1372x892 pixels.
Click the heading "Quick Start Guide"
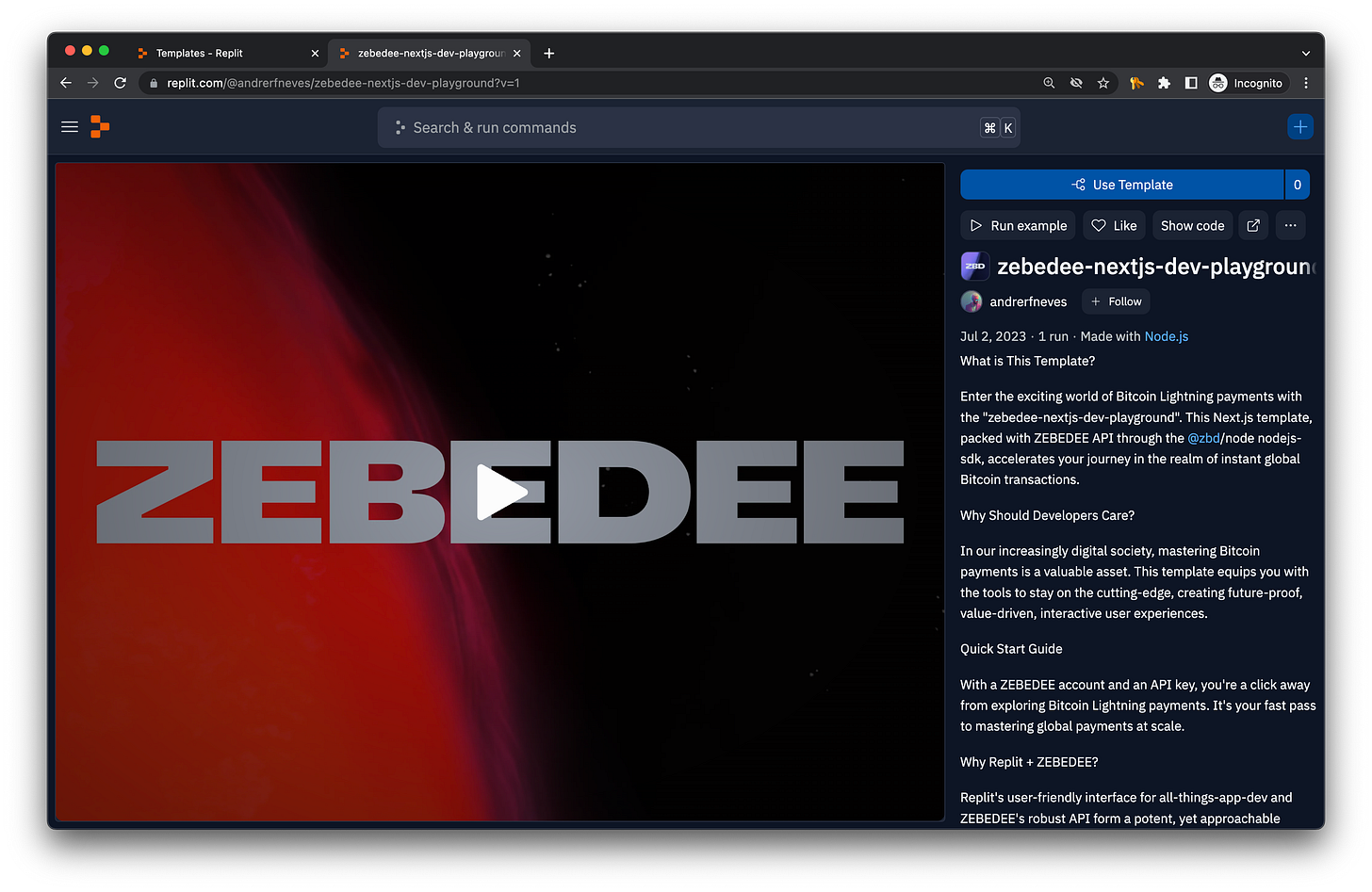pos(1011,649)
